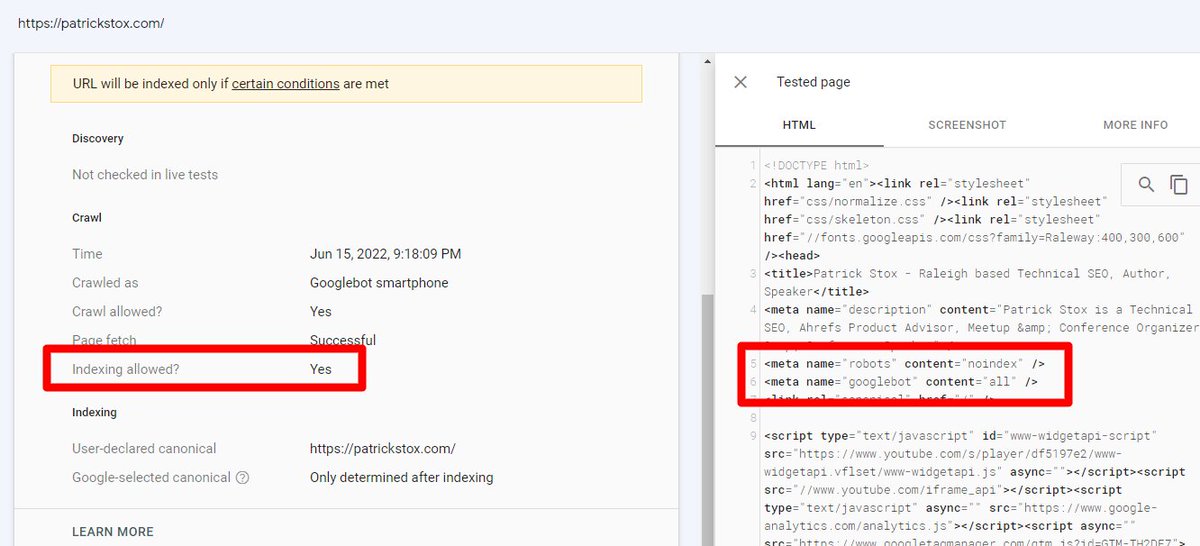Select the Crawl section heading

point(87,217)
